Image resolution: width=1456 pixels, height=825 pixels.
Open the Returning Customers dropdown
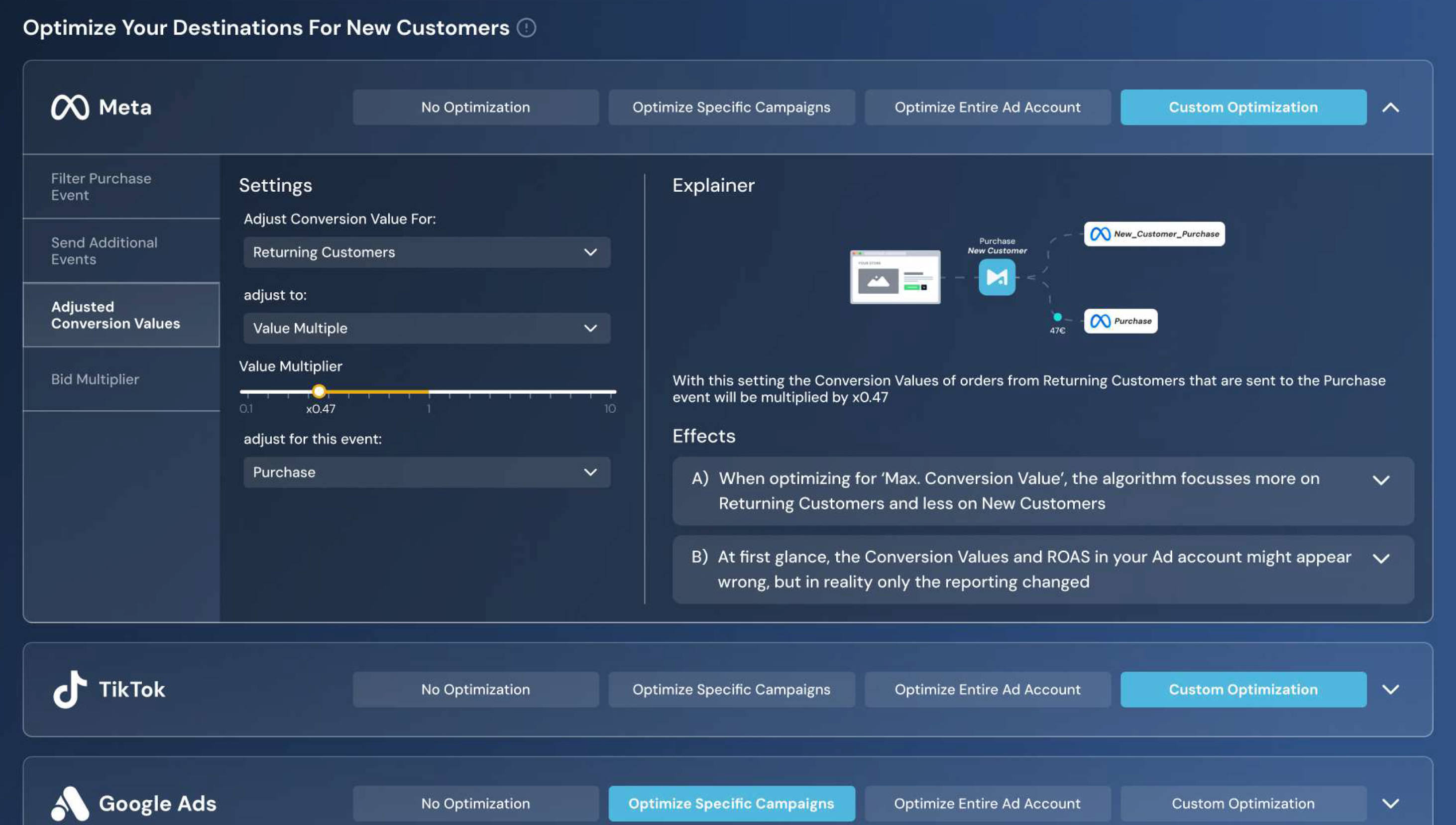427,252
